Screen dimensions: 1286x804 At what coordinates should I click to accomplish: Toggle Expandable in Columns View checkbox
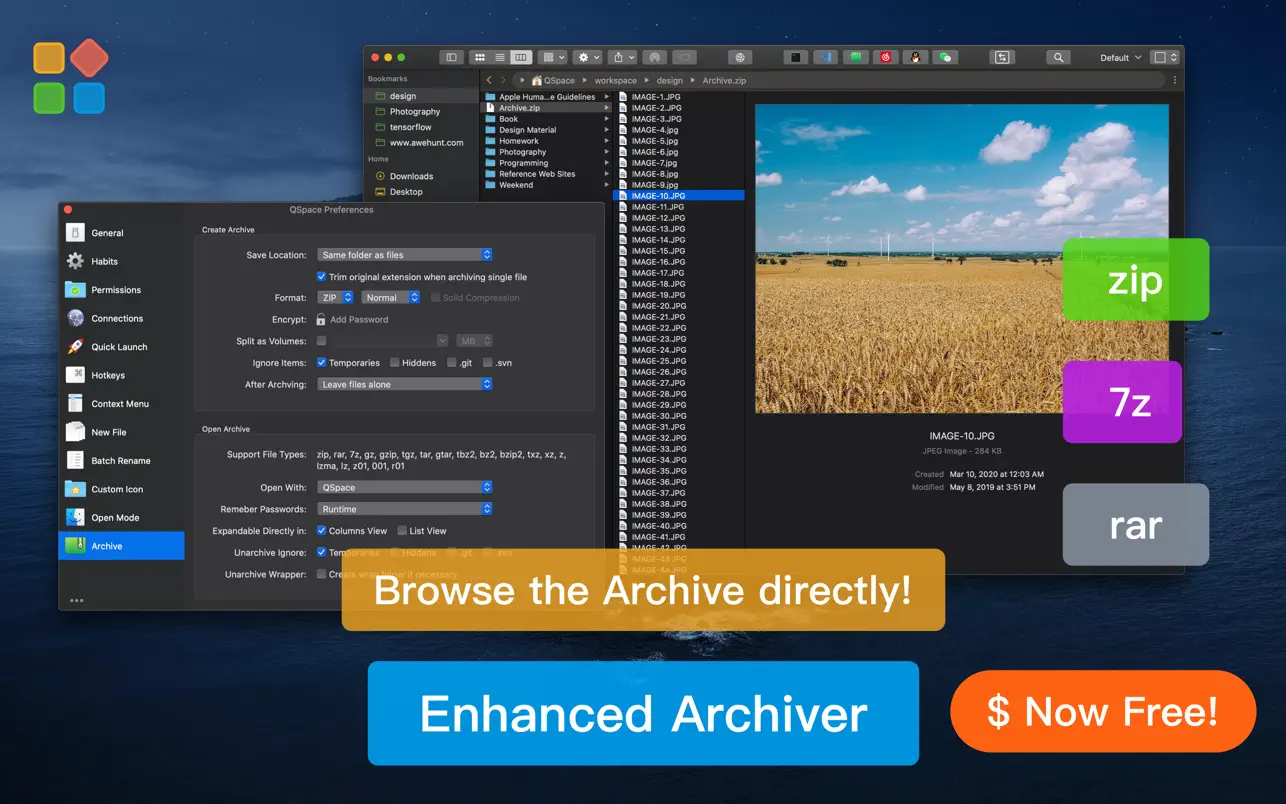tap(322, 531)
